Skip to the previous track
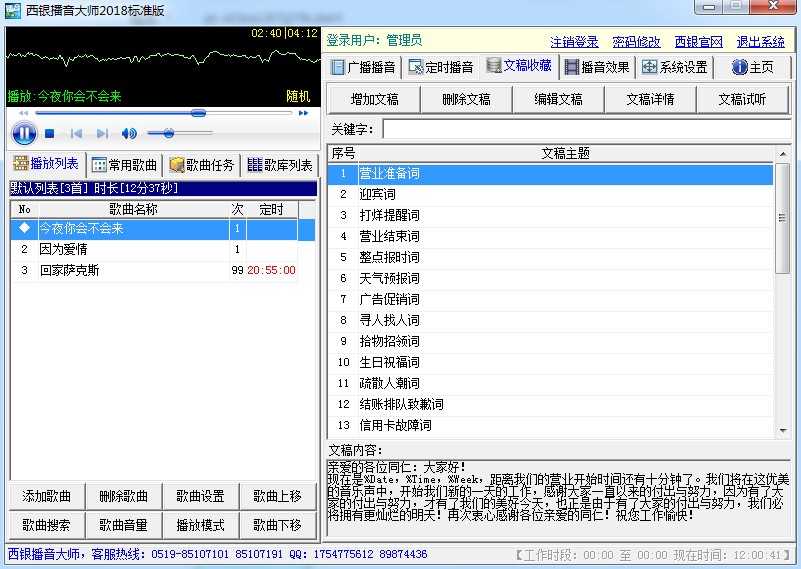The width and height of the screenshot is (801, 569). click(x=76, y=134)
